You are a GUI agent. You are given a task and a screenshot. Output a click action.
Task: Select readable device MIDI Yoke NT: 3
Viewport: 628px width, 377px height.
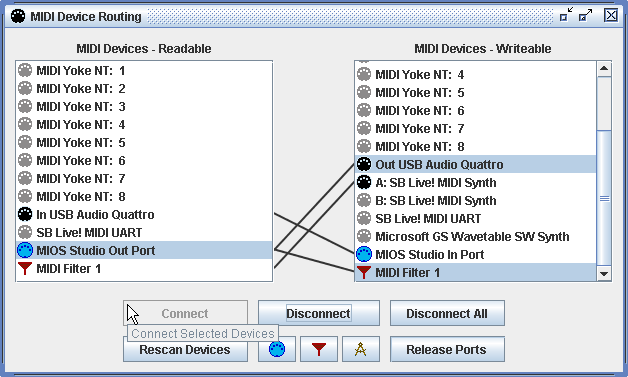[x=144, y=107]
